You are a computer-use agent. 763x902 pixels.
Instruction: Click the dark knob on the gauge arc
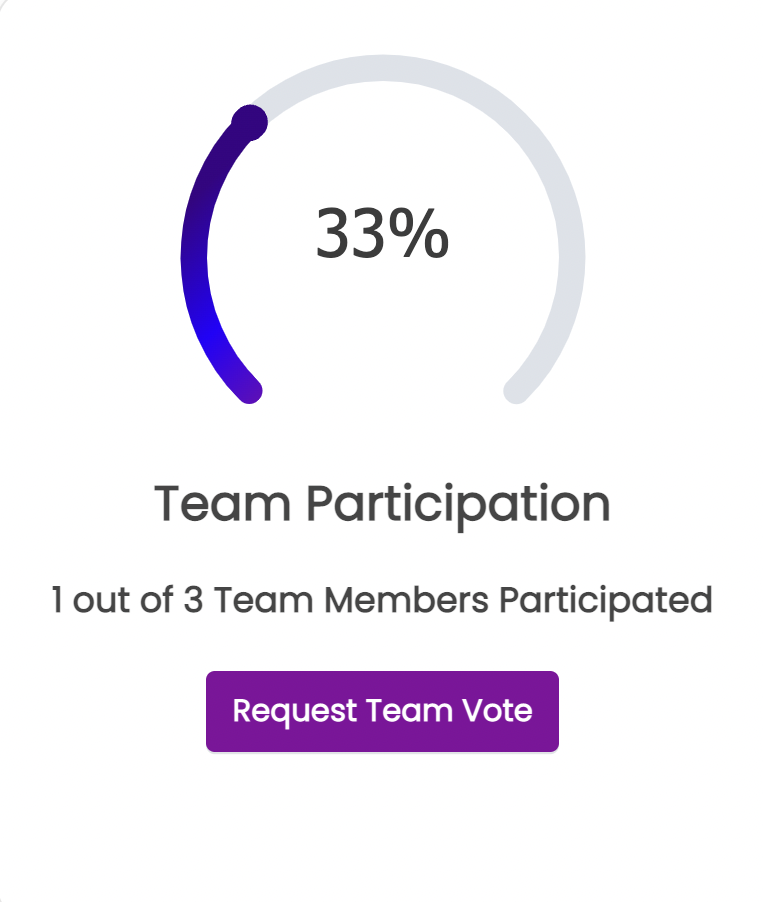click(249, 123)
